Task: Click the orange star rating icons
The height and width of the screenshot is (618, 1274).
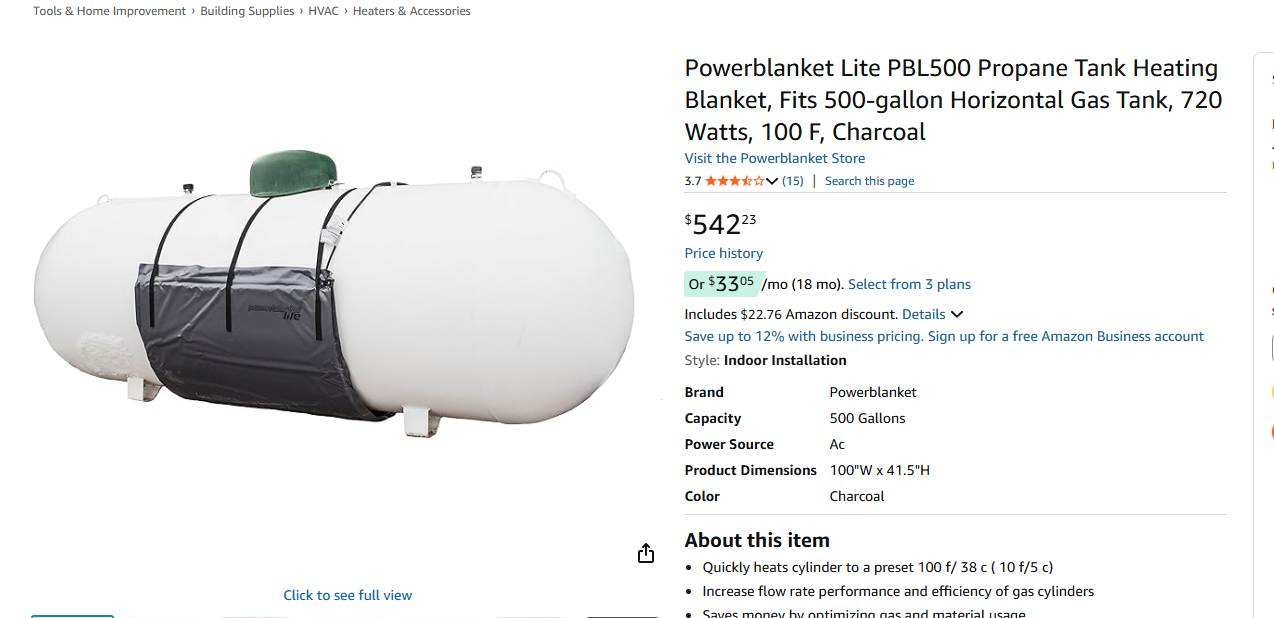Action: [x=734, y=181]
